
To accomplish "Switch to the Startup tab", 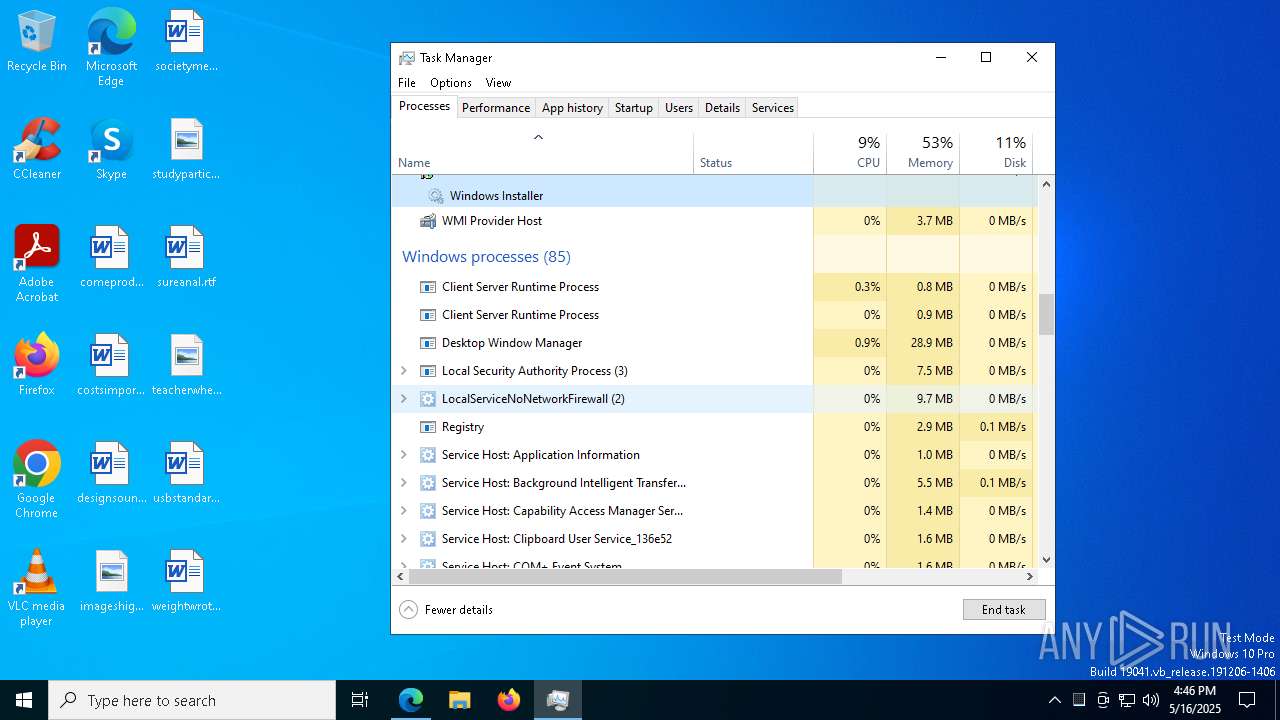I will pyautogui.click(x=634, y=108).
